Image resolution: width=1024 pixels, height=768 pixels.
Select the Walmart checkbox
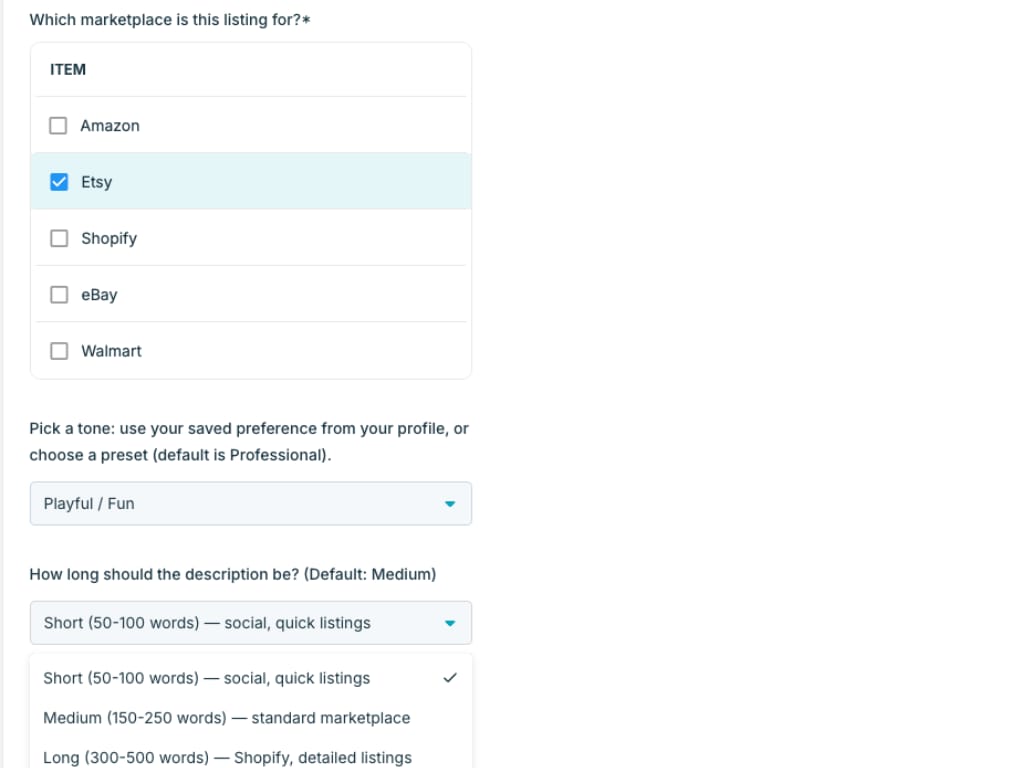point(59,351)
